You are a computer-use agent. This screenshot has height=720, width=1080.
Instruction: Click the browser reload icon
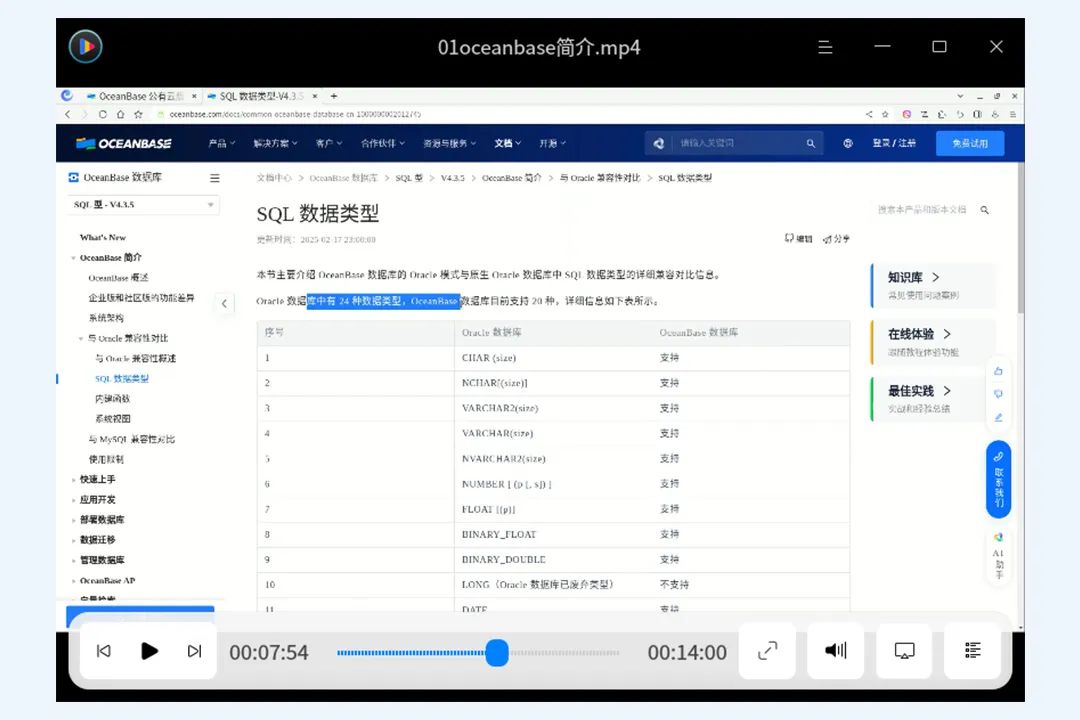pyautogui.click(x=103, y=114)
